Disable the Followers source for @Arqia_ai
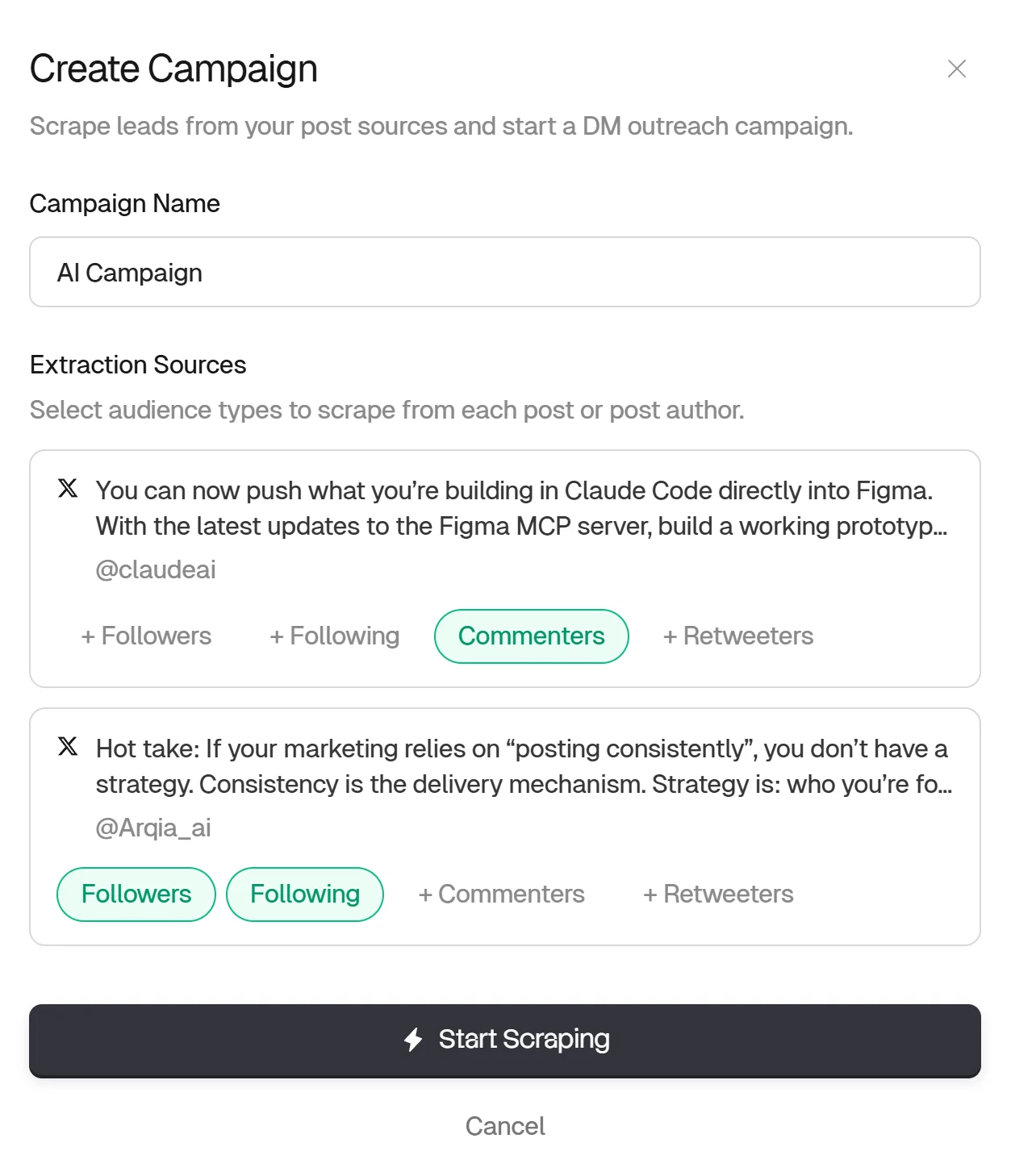The height and width of the screenshot is (1176, 1011). point(135,894)
